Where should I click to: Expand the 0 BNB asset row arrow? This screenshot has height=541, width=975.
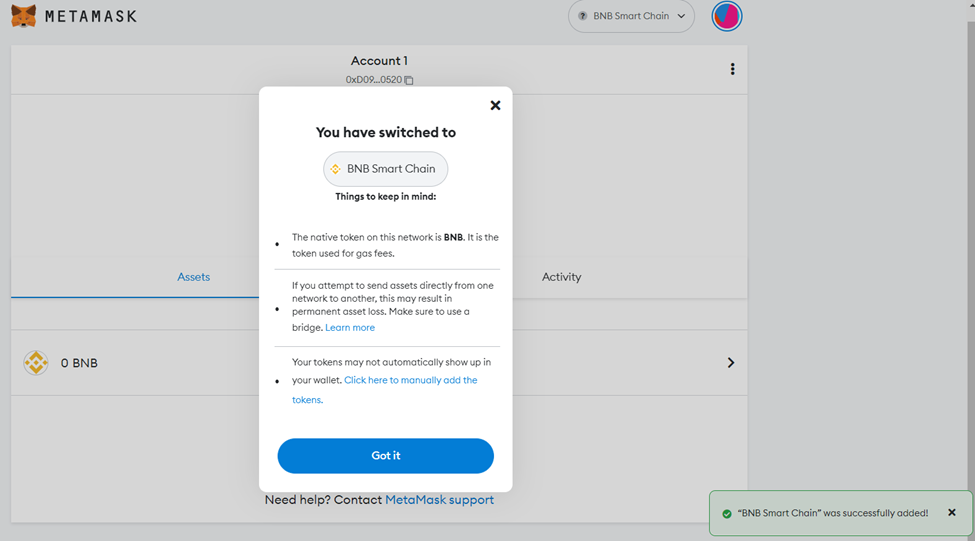point(731,363)
